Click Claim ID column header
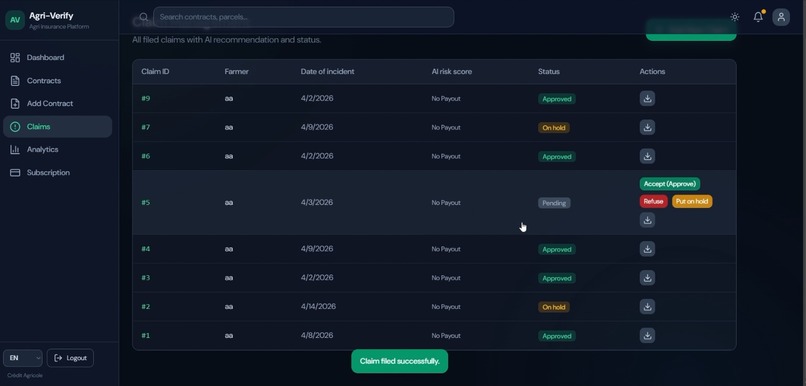This screenshot has height=386, width=806. [155, 71]
